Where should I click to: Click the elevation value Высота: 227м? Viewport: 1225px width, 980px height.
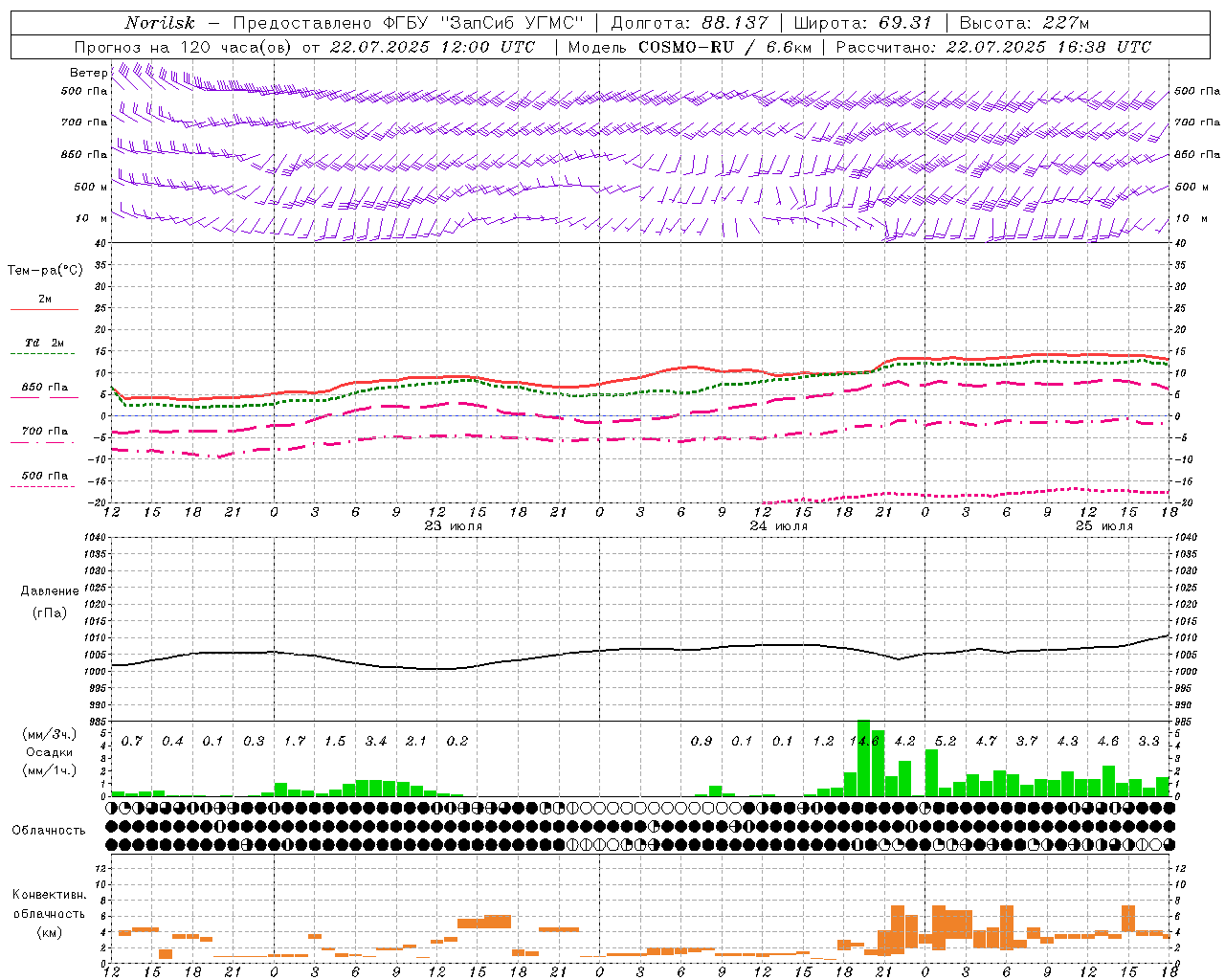[1024, 23]
